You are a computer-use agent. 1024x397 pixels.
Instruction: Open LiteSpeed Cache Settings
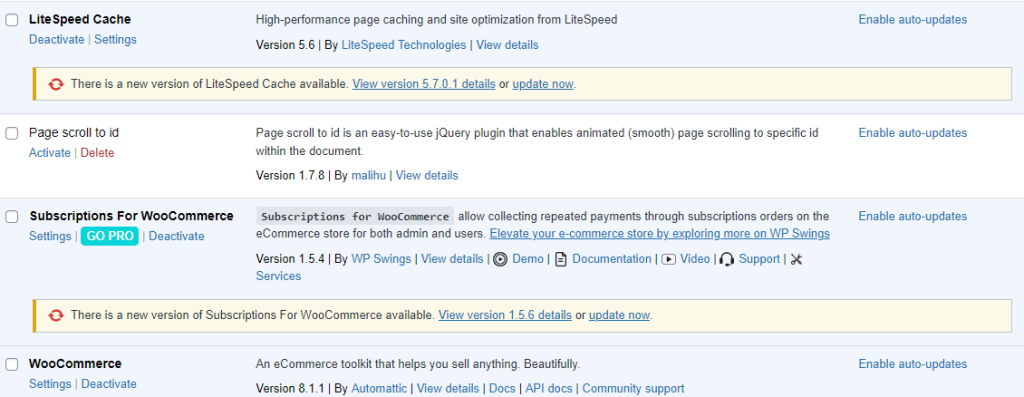(x=116, y=39)
